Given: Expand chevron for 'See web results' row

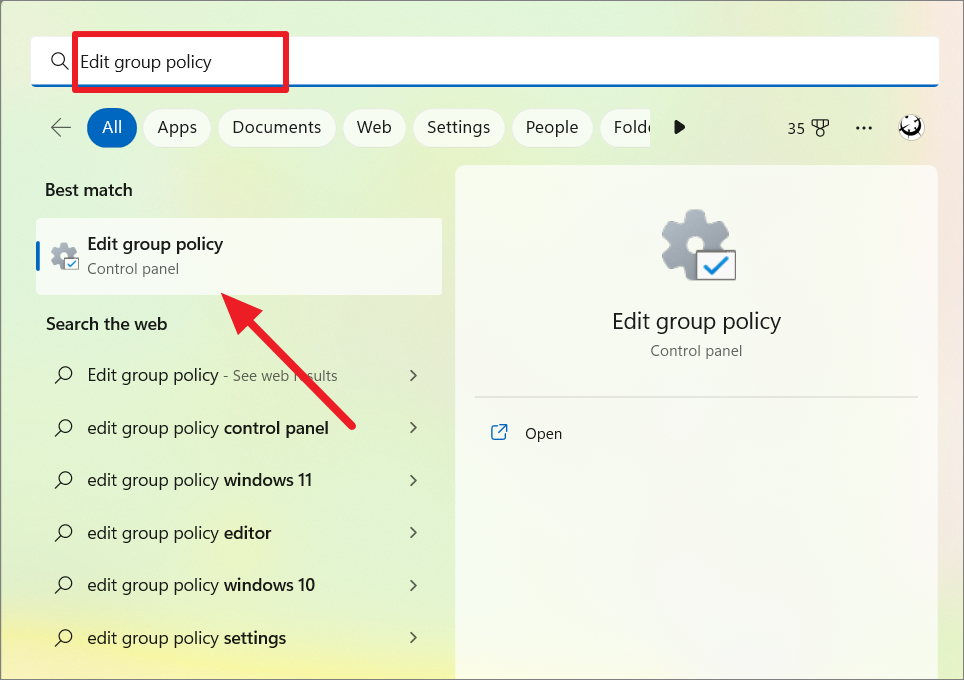Looking at the screenshot, I should [413, 375].
